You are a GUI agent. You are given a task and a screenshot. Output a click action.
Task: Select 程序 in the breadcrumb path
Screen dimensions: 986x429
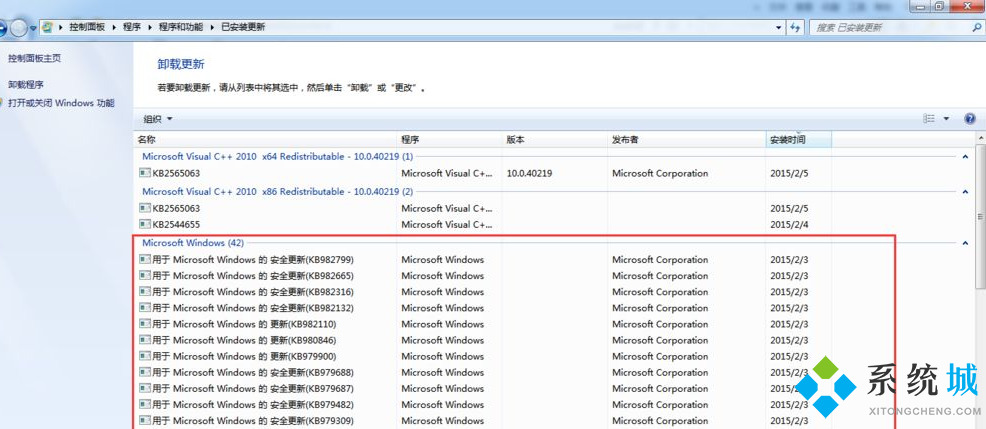pos(131,27)
